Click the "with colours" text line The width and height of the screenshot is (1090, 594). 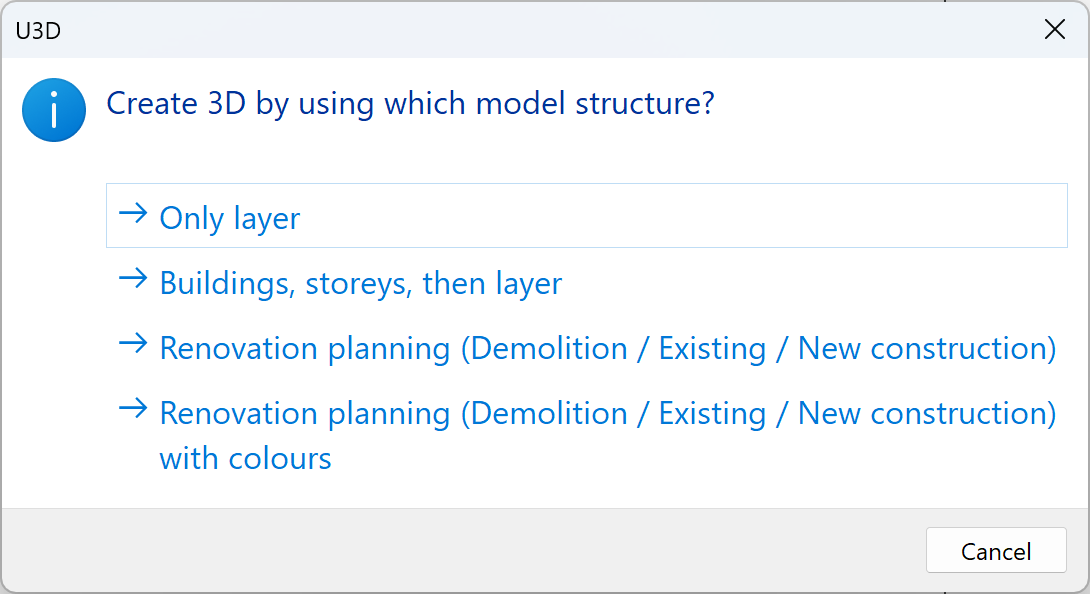click(x=245, y=458)
